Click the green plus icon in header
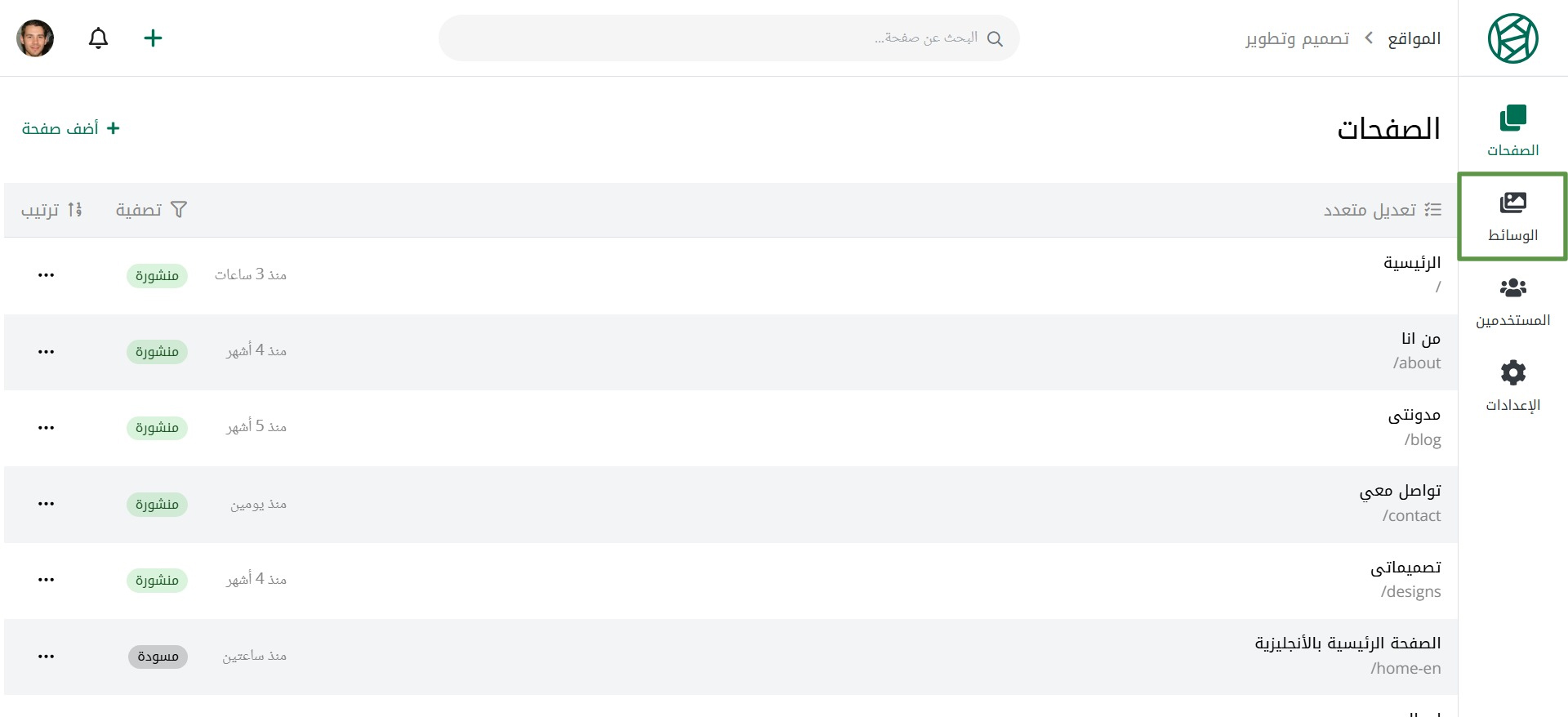Image resolution: width=1568 pixels, height=717 pixels. (x=153, y=38)
